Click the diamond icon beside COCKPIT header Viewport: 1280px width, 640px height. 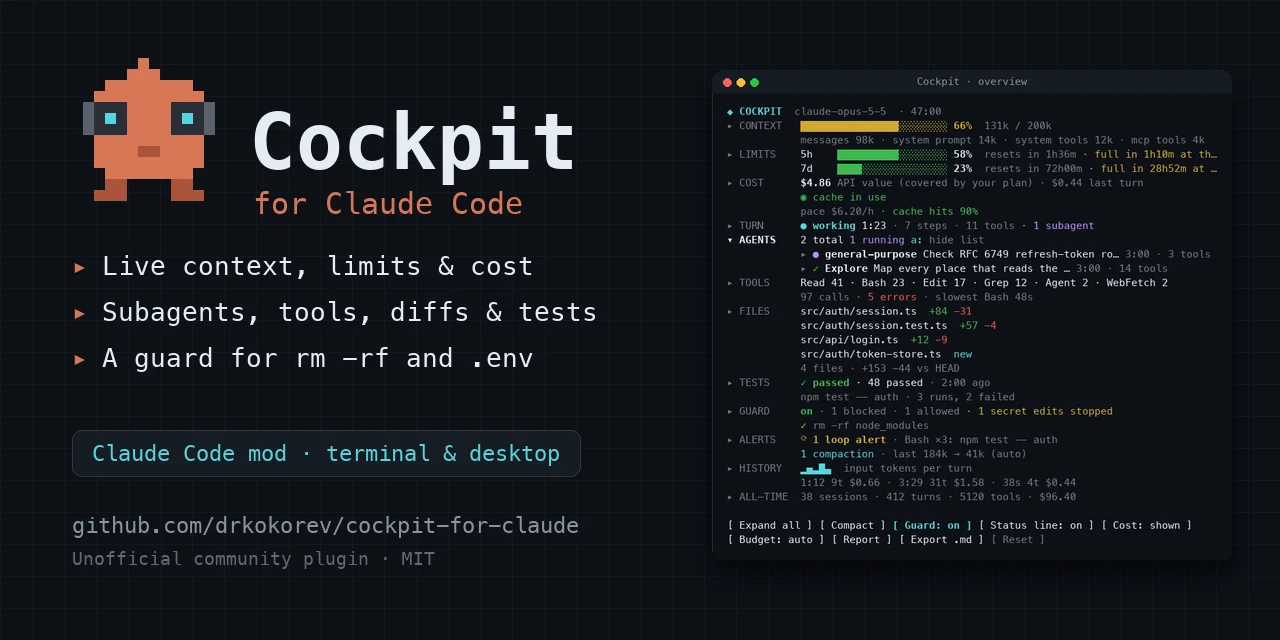tap(730, 112)
